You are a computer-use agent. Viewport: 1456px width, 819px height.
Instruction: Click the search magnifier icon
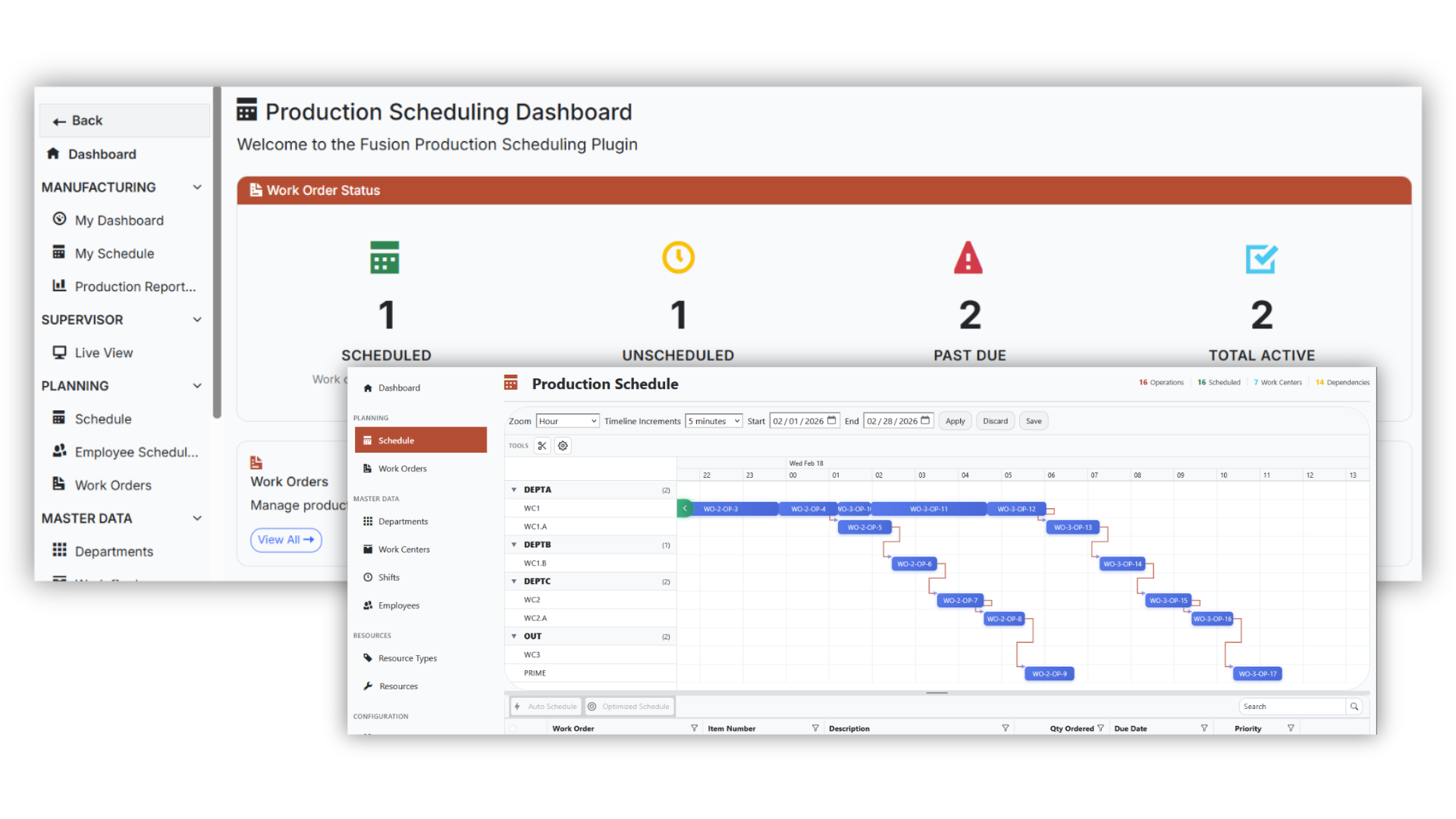[x=1354, y=707]
